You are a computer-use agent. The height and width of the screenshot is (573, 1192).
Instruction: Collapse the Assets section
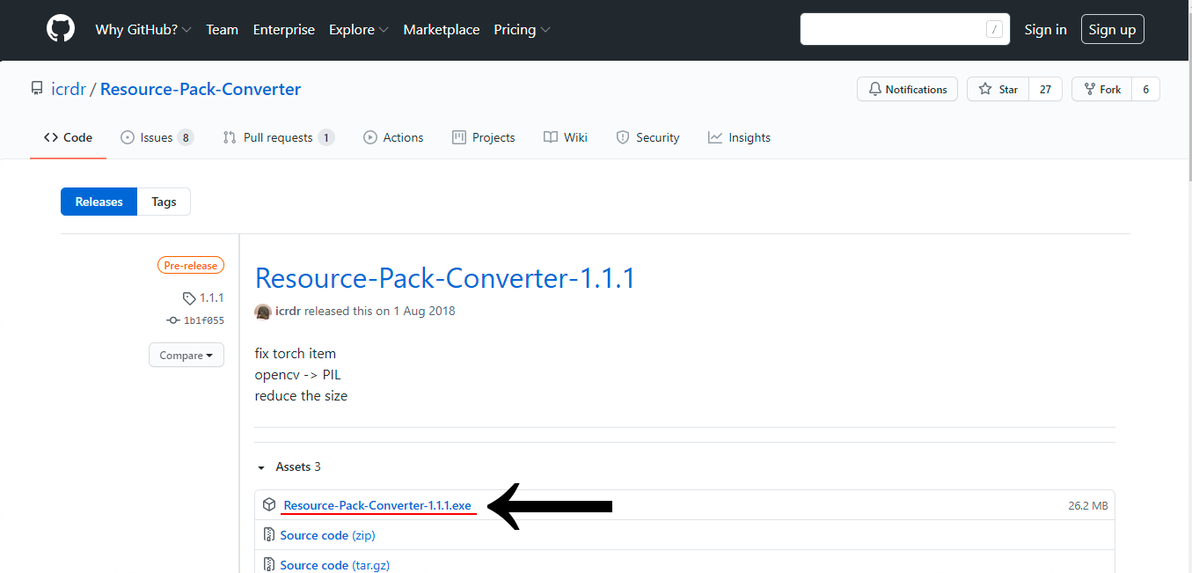(262, 467)
